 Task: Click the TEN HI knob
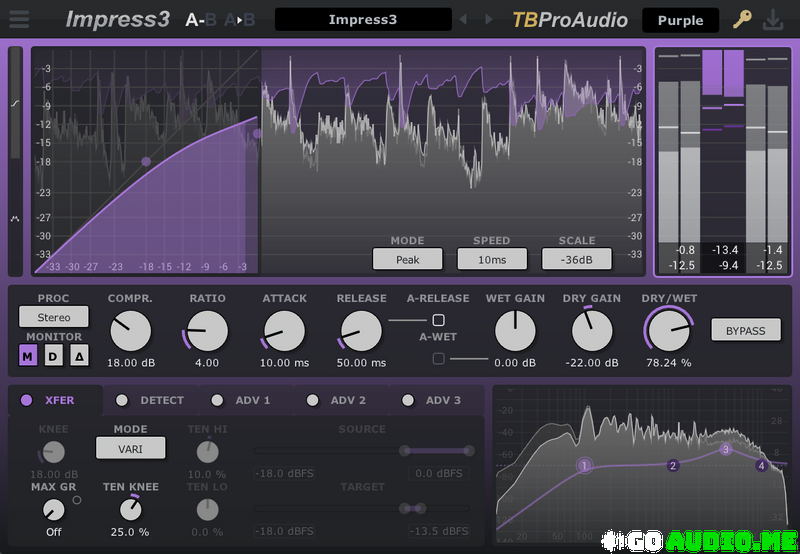(x=207, y=452)
